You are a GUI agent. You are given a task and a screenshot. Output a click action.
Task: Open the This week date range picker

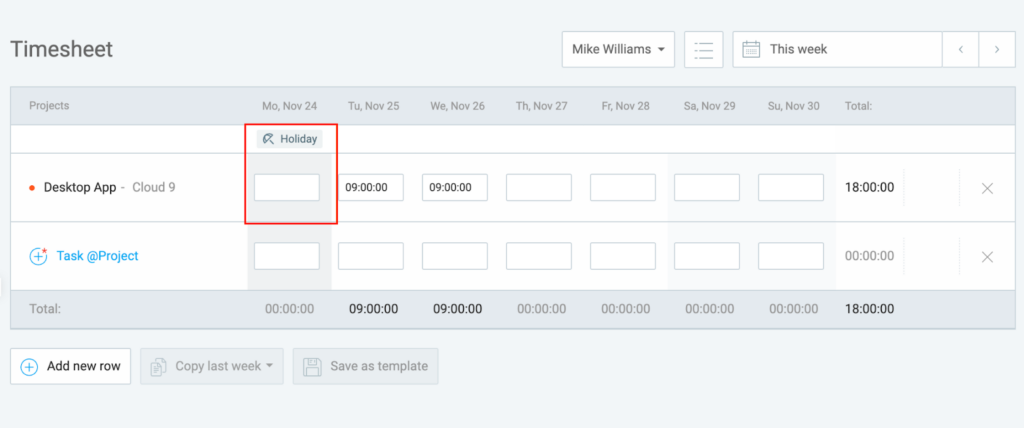pos(838,49)
